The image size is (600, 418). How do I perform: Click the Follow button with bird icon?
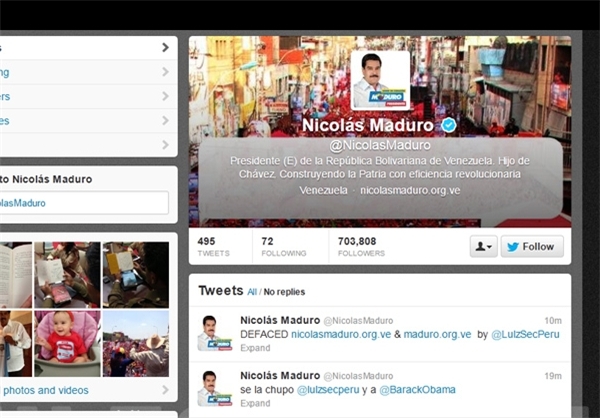pos(532,246)
